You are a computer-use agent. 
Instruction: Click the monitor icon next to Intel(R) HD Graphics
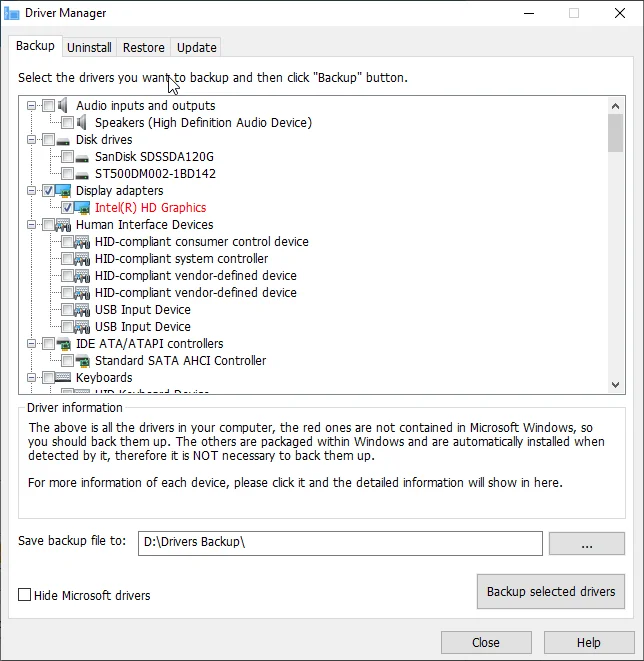point(82,207)
